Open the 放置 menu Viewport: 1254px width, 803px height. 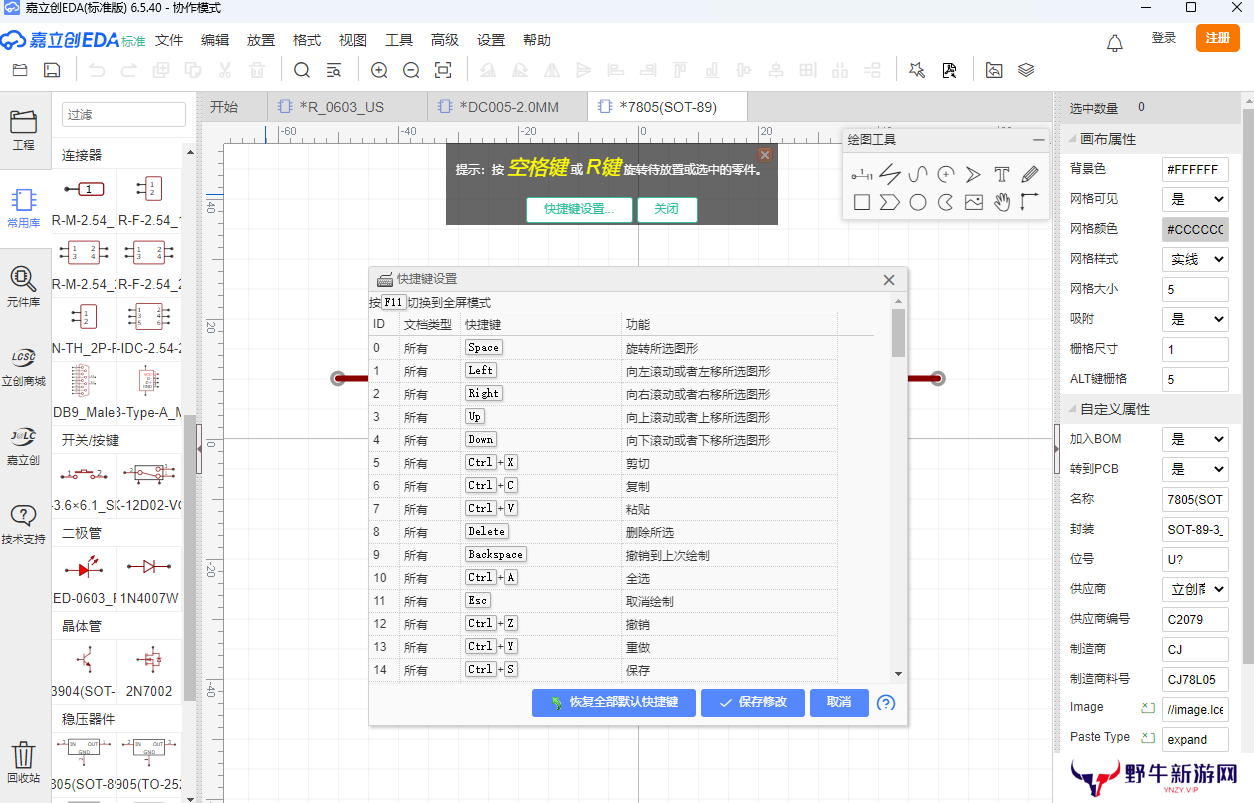[261, 40]
